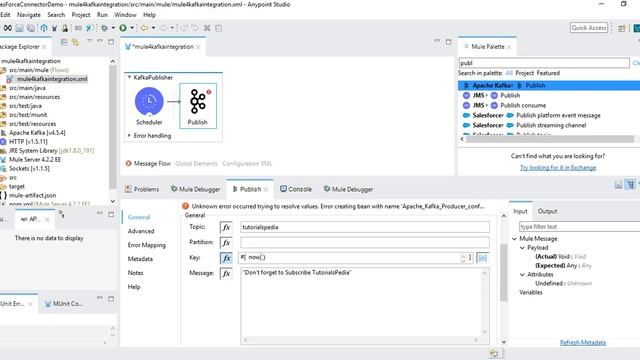Click Link with Editor icon in Package Explorer
640x360 pixels.
point(76,42)
